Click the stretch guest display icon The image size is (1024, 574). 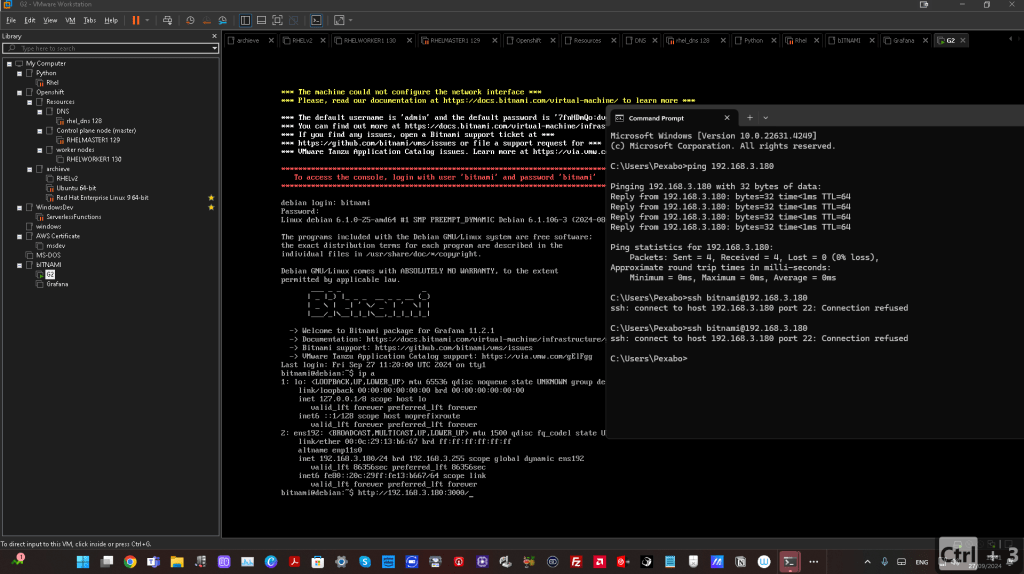(339, 20)
